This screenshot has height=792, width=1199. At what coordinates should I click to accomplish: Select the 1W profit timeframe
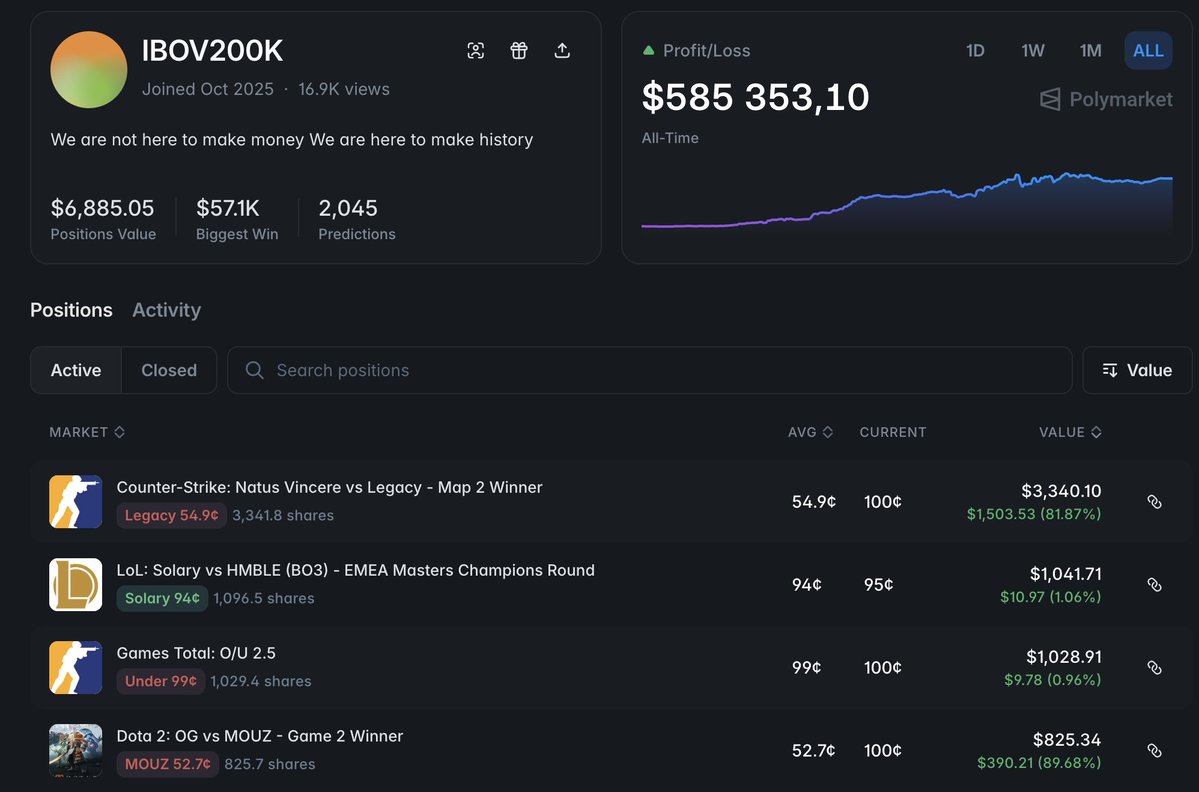[x=1032, y=50]
